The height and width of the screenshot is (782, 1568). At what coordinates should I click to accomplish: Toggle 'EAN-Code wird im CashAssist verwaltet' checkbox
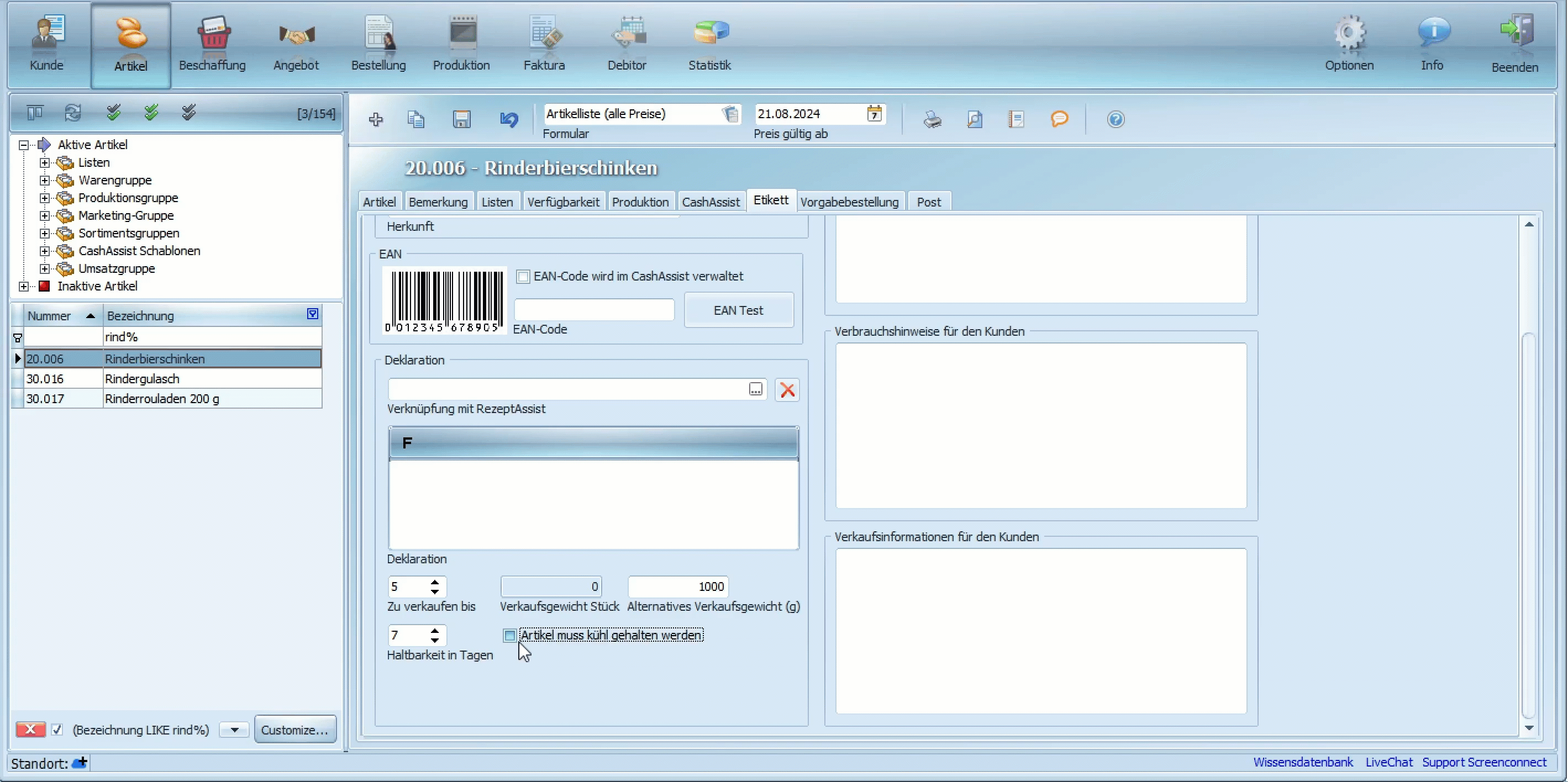tap(522, 276)
